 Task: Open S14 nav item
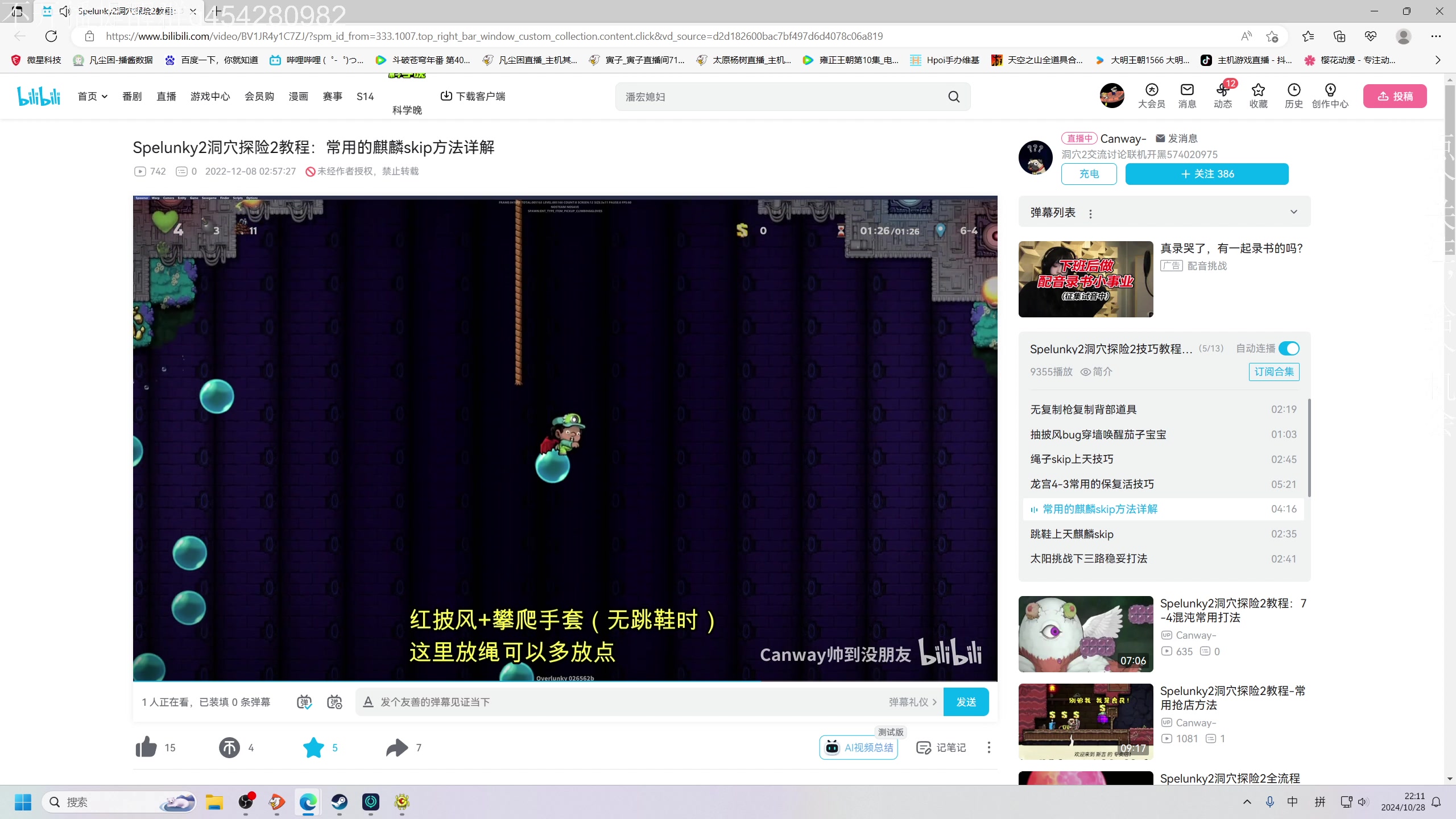point(365,96)
